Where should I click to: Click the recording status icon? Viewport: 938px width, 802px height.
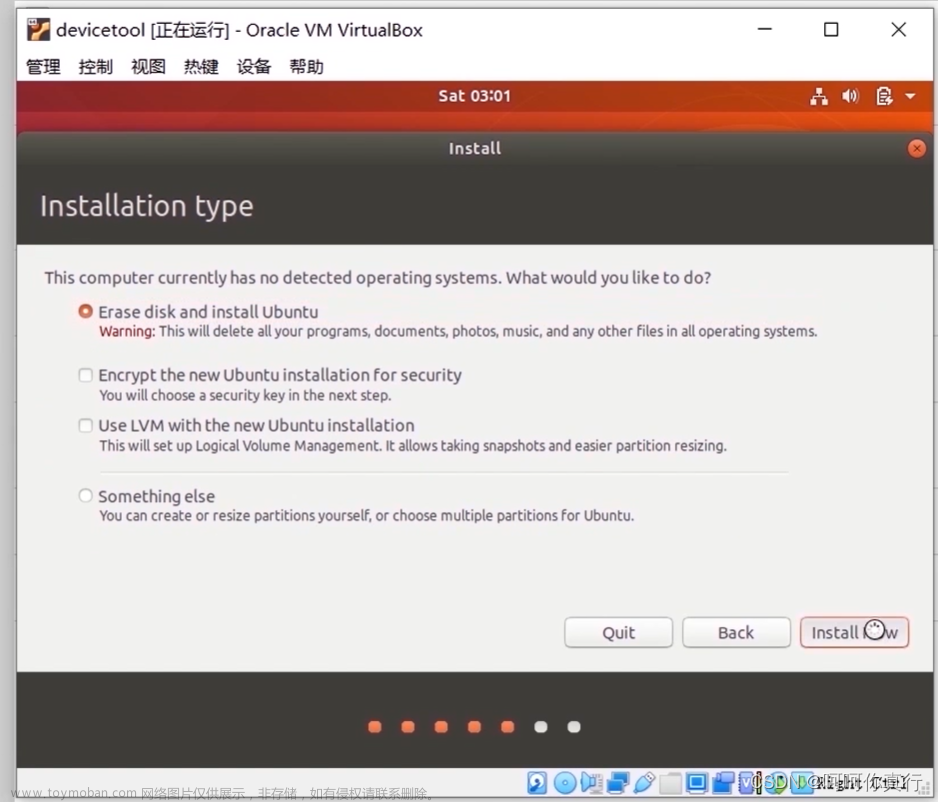tap(723, 782)
